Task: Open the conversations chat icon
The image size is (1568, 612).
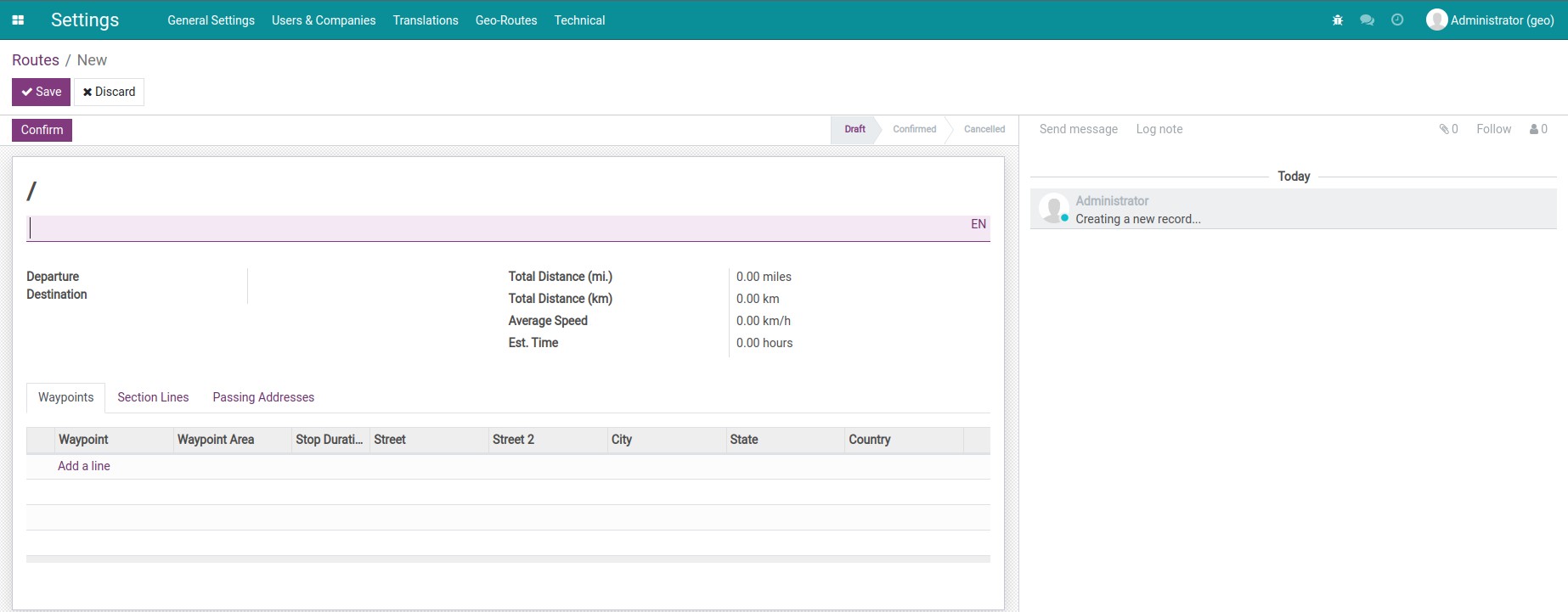Action: 1367,20
